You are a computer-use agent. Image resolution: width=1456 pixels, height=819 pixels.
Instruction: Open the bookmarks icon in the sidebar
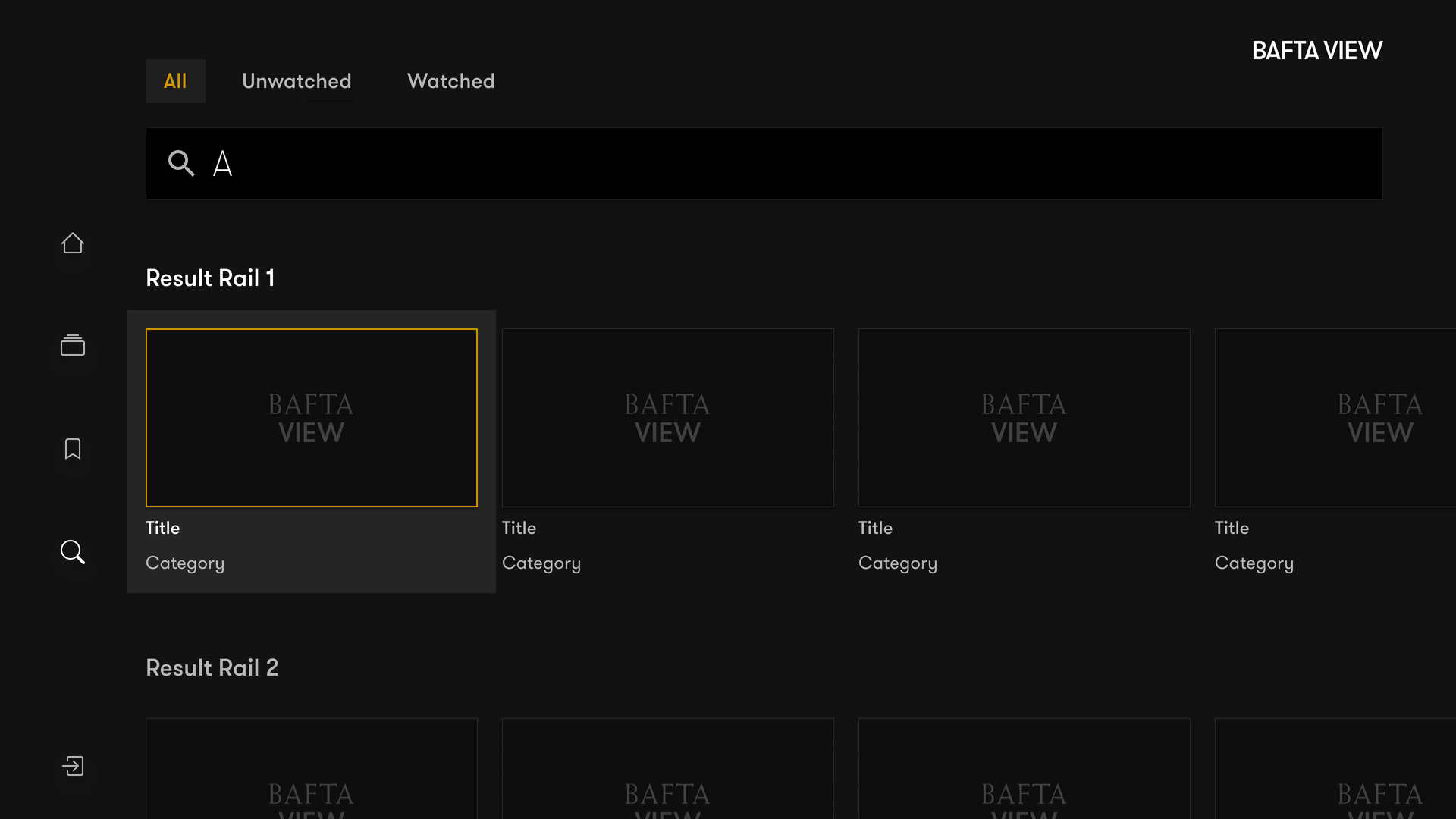click(x=72, y=448)
